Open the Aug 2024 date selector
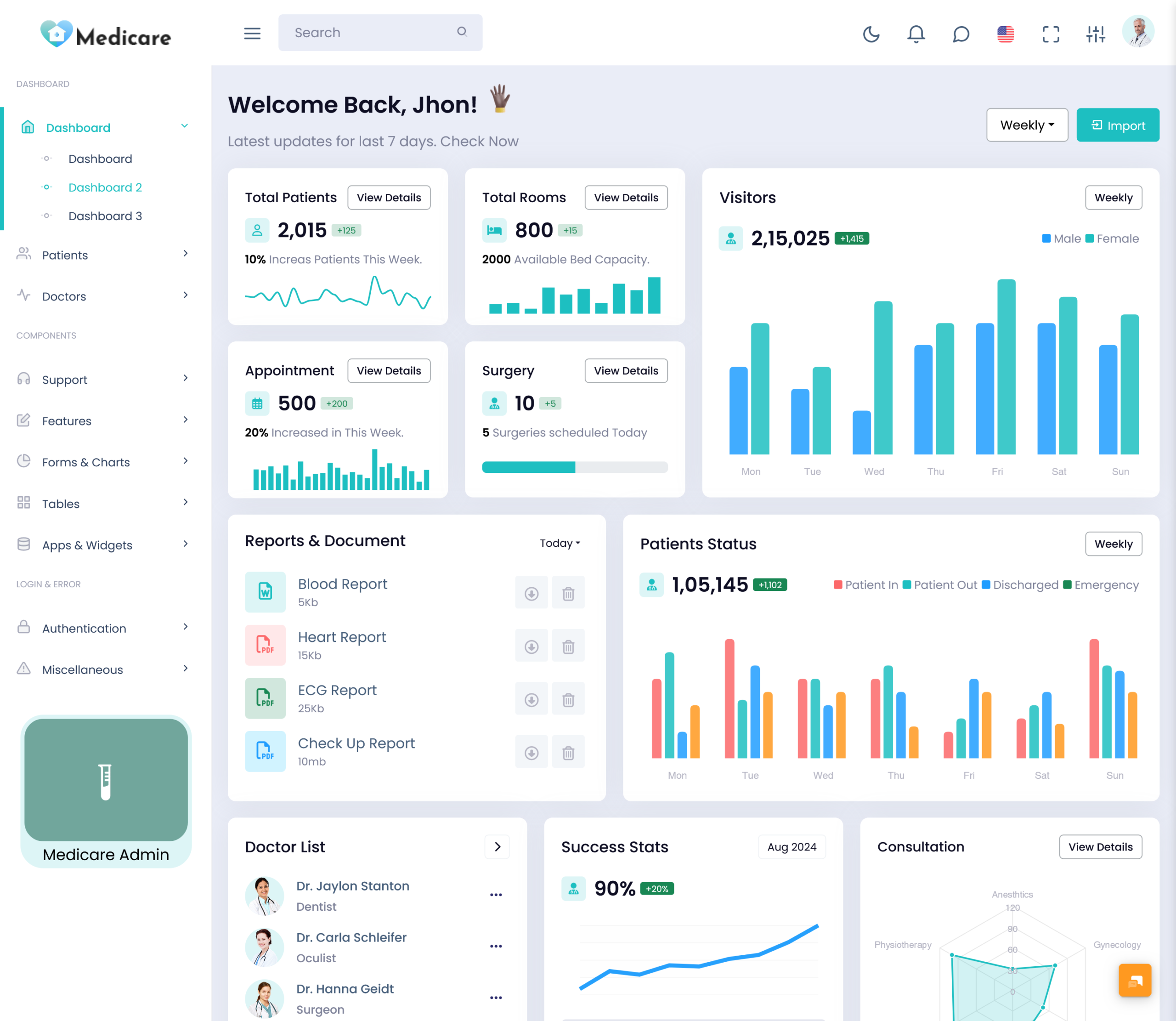The image size is (1176, 1021). (x=792, y=847)
